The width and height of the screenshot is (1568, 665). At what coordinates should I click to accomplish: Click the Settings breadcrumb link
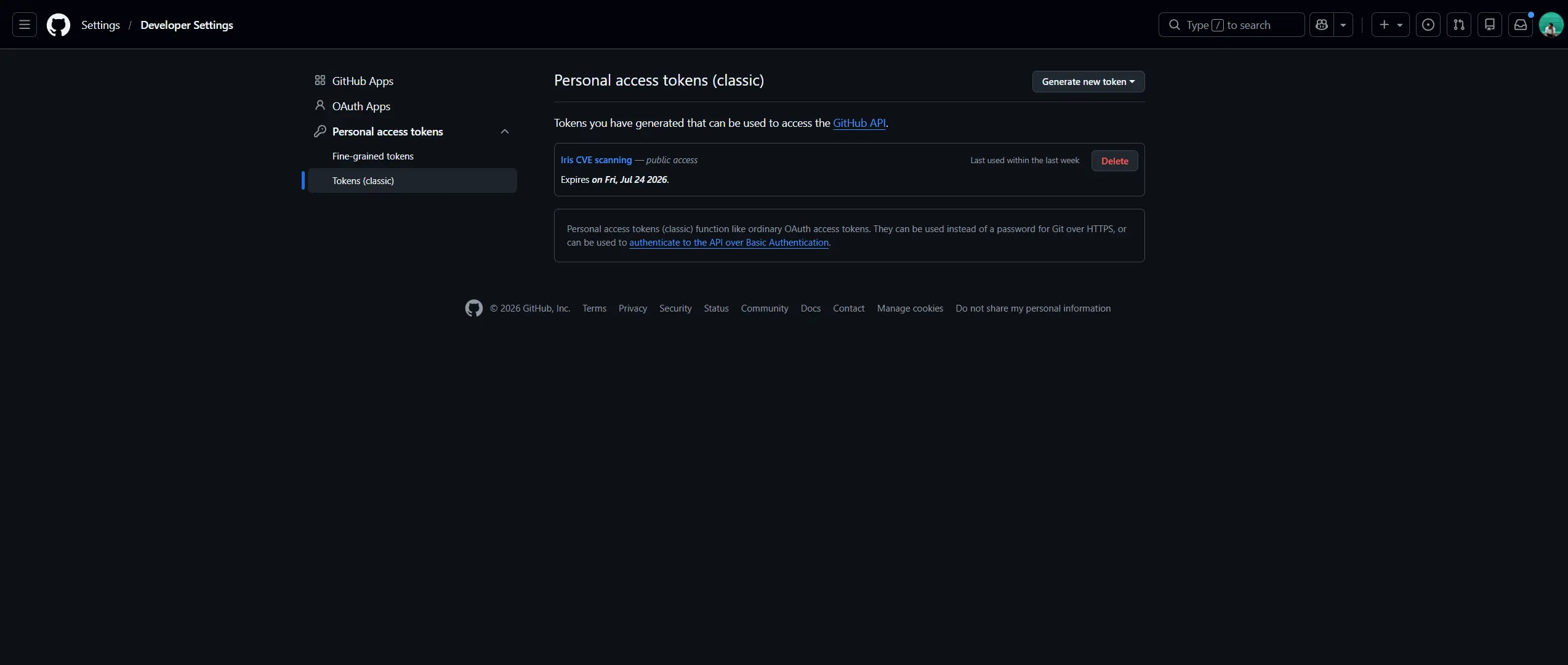[x=100, y=25]
